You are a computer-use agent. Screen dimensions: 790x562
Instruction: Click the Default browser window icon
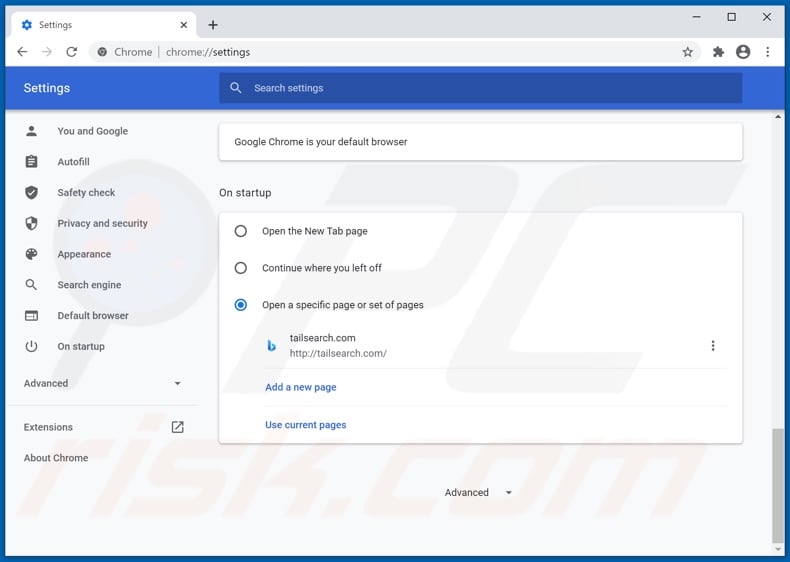click(31, 316)
